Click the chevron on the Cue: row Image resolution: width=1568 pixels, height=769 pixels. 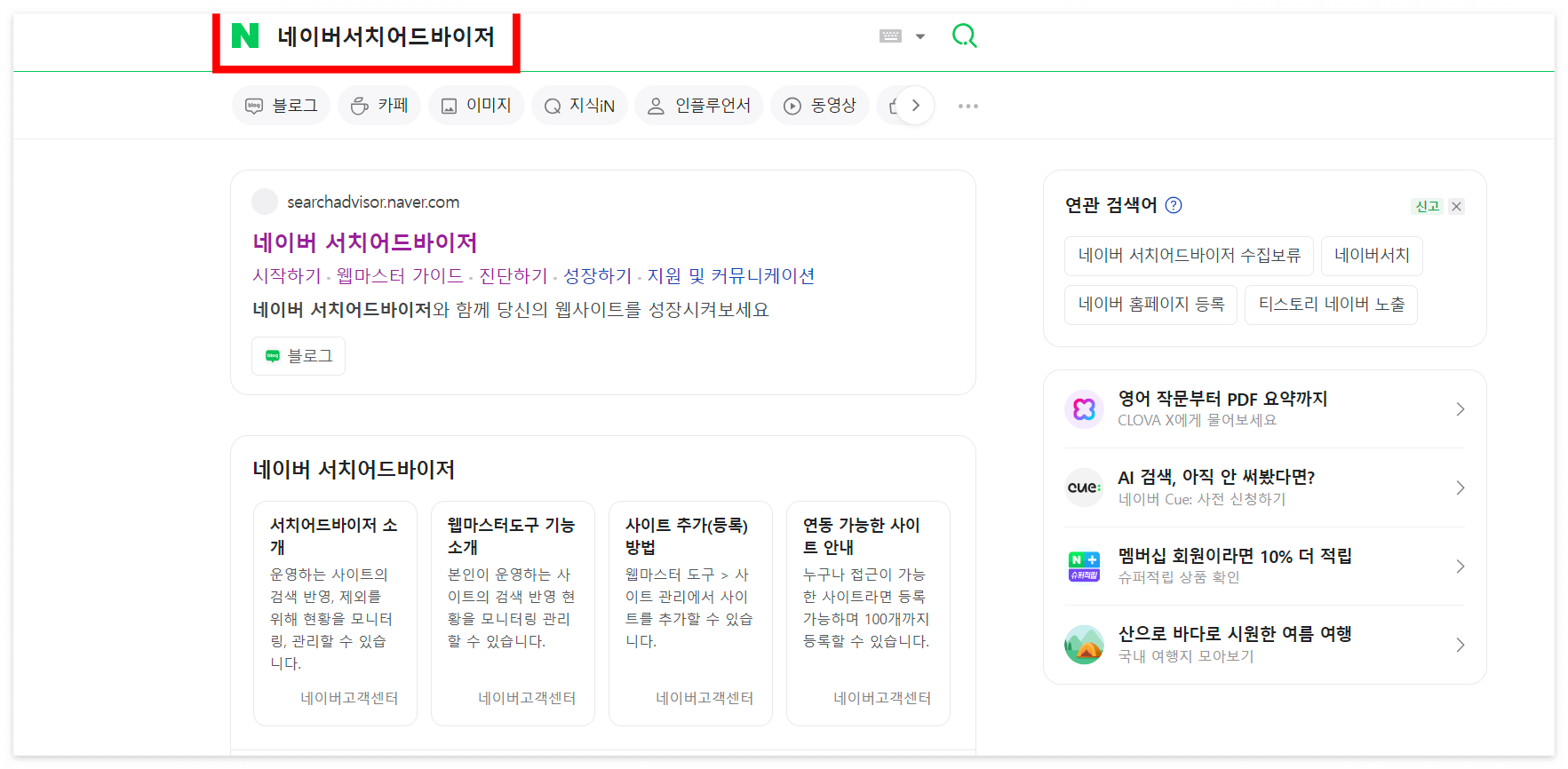tap(1461, 488)
